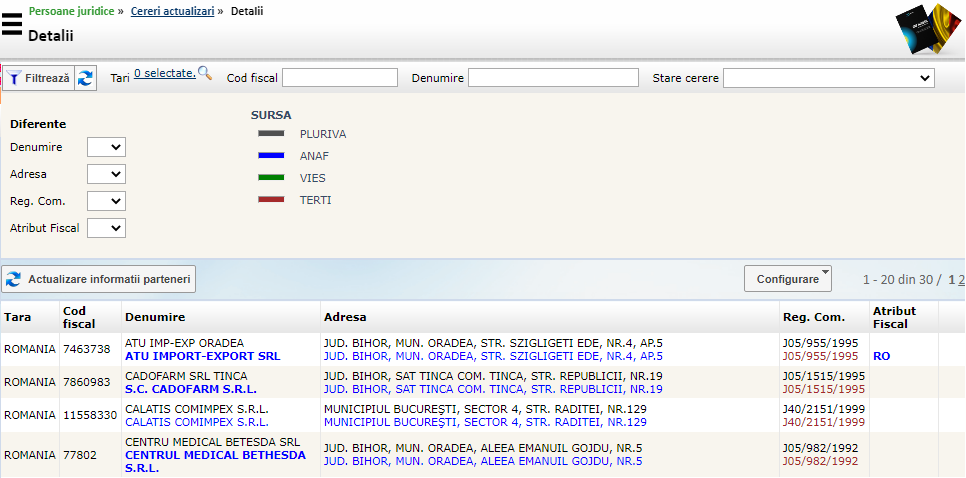Click the blue ANAF source color swatch
This screenshot has height=478, width=966.
coord(271,156)
